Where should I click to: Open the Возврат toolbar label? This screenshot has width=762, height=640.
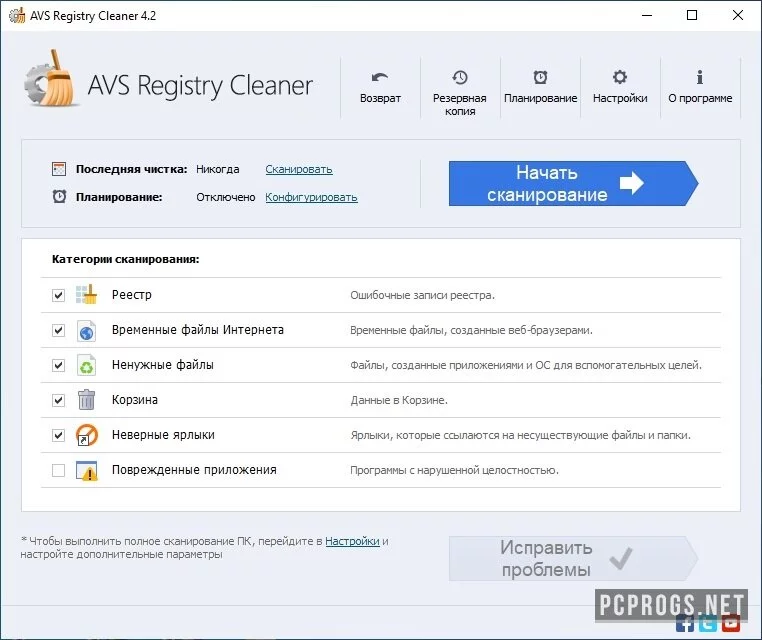381,98
